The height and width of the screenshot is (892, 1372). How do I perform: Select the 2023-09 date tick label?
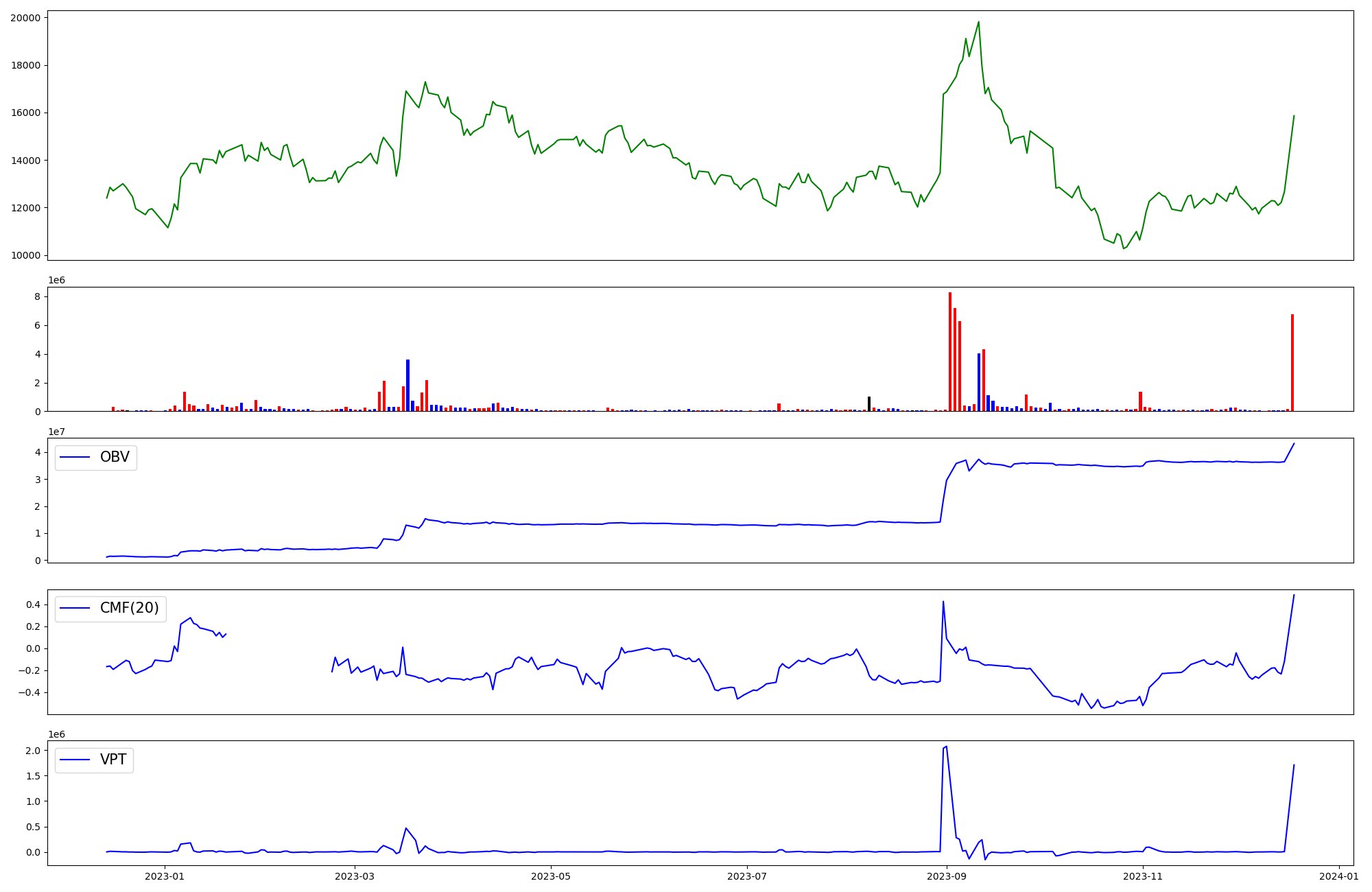947,876
